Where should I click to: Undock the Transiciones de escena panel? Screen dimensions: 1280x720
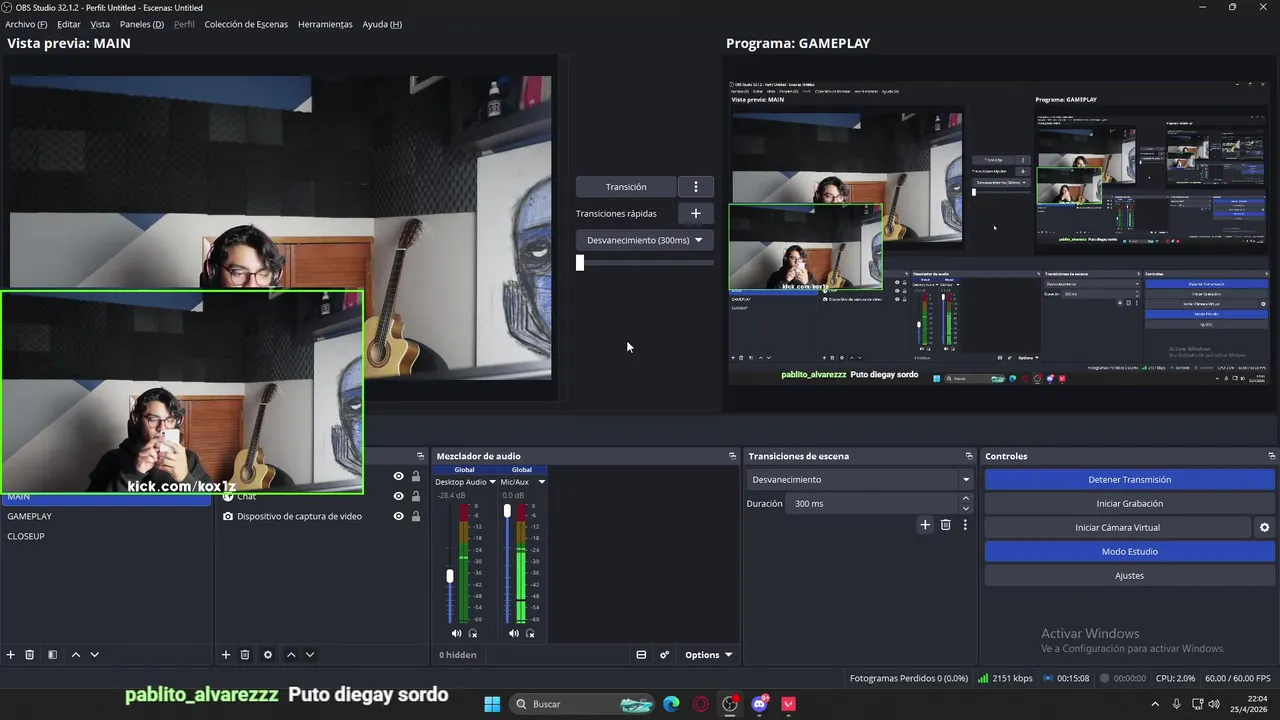tap(969, 456)
